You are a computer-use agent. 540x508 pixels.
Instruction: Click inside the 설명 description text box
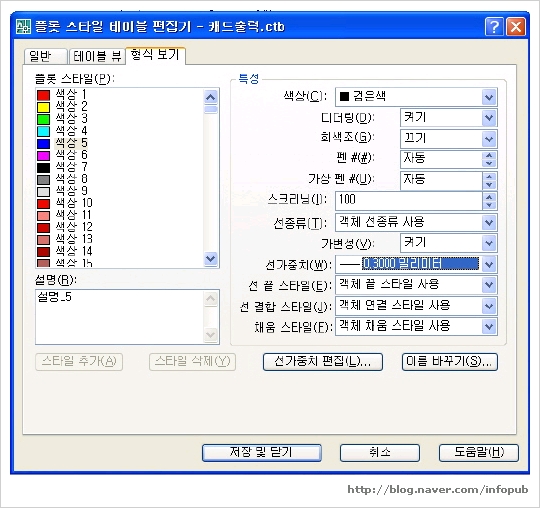click(x=120, y=317)
